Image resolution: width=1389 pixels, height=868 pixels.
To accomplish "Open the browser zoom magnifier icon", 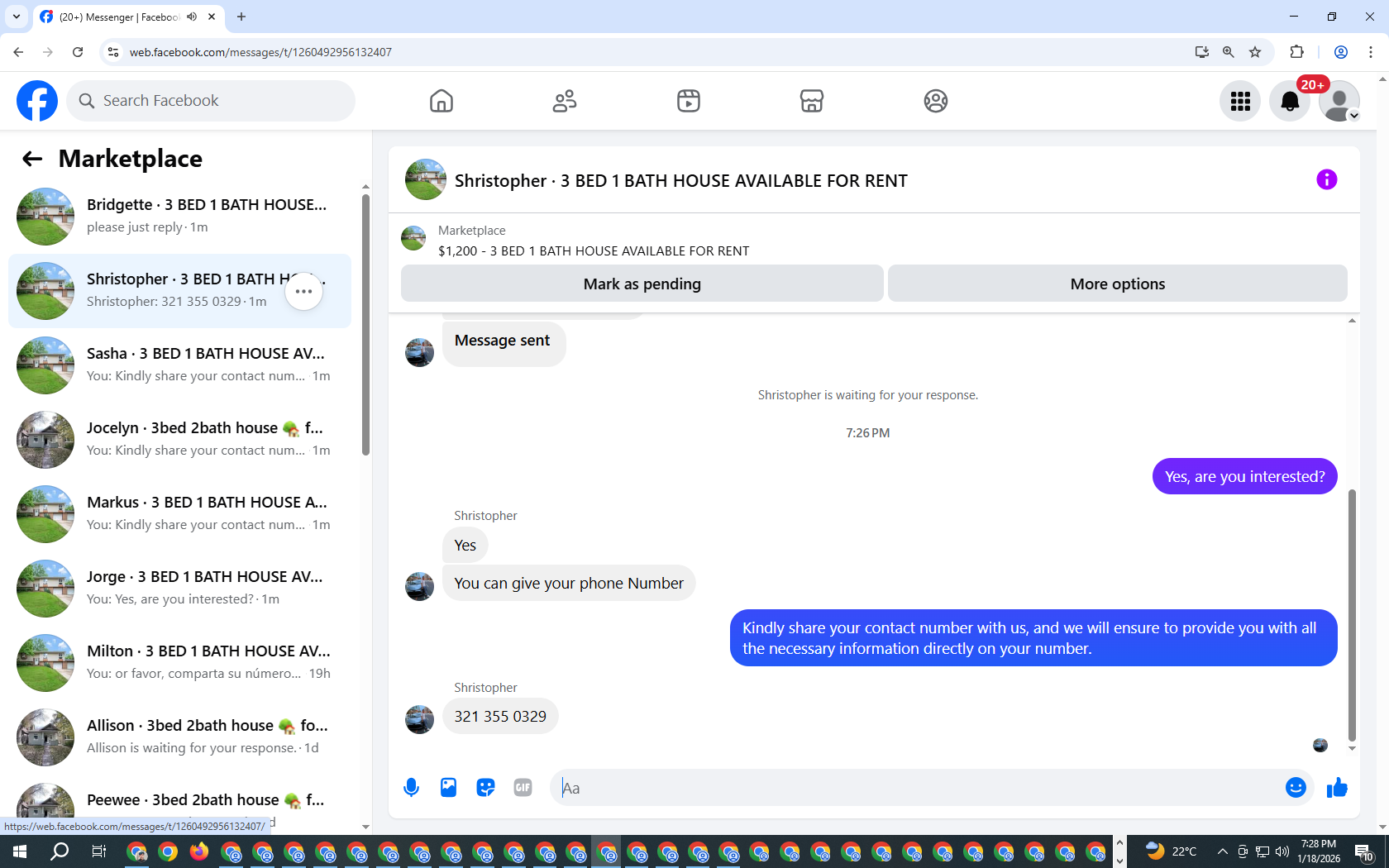I will [1229, 52].
